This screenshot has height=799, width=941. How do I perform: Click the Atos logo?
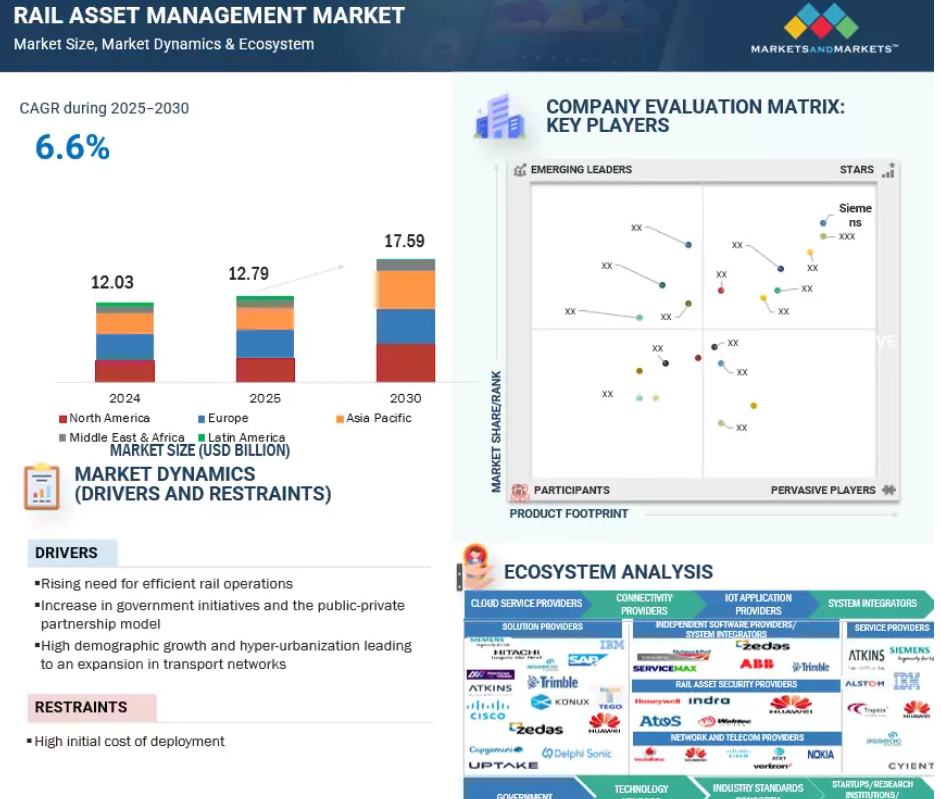[660, 721]
